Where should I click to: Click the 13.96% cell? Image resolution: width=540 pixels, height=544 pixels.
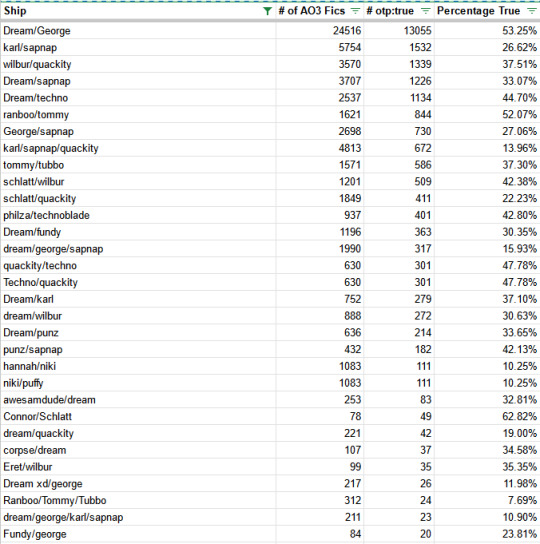(487, 148)
